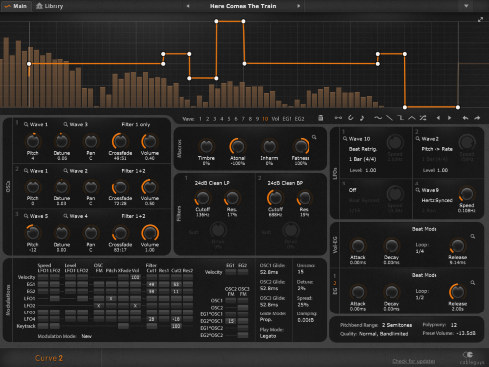489x367 pixels.
Task: Click magnifier beside OSC 1 Wave 3
Action: pyautogui.click(x=66, y=124)
